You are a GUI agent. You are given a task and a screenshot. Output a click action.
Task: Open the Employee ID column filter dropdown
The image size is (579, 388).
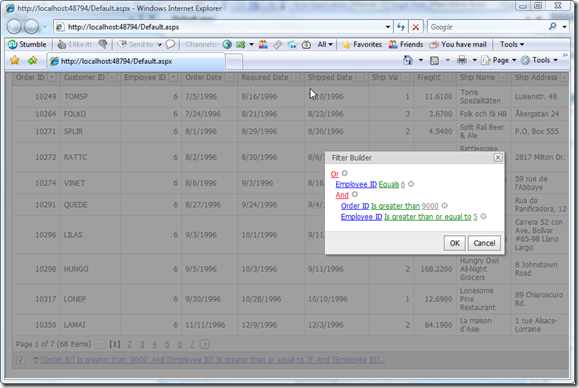coord(173,77)
